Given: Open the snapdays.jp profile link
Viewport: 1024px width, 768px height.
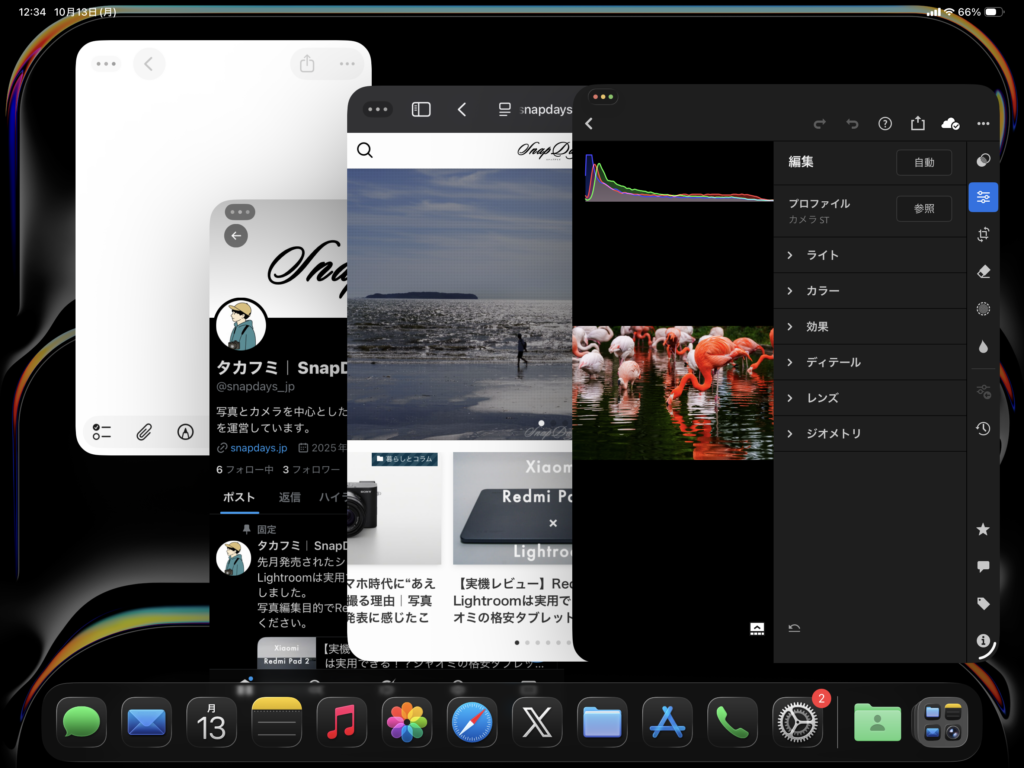Looking at the screenshot, I should [x=258, y=448].
